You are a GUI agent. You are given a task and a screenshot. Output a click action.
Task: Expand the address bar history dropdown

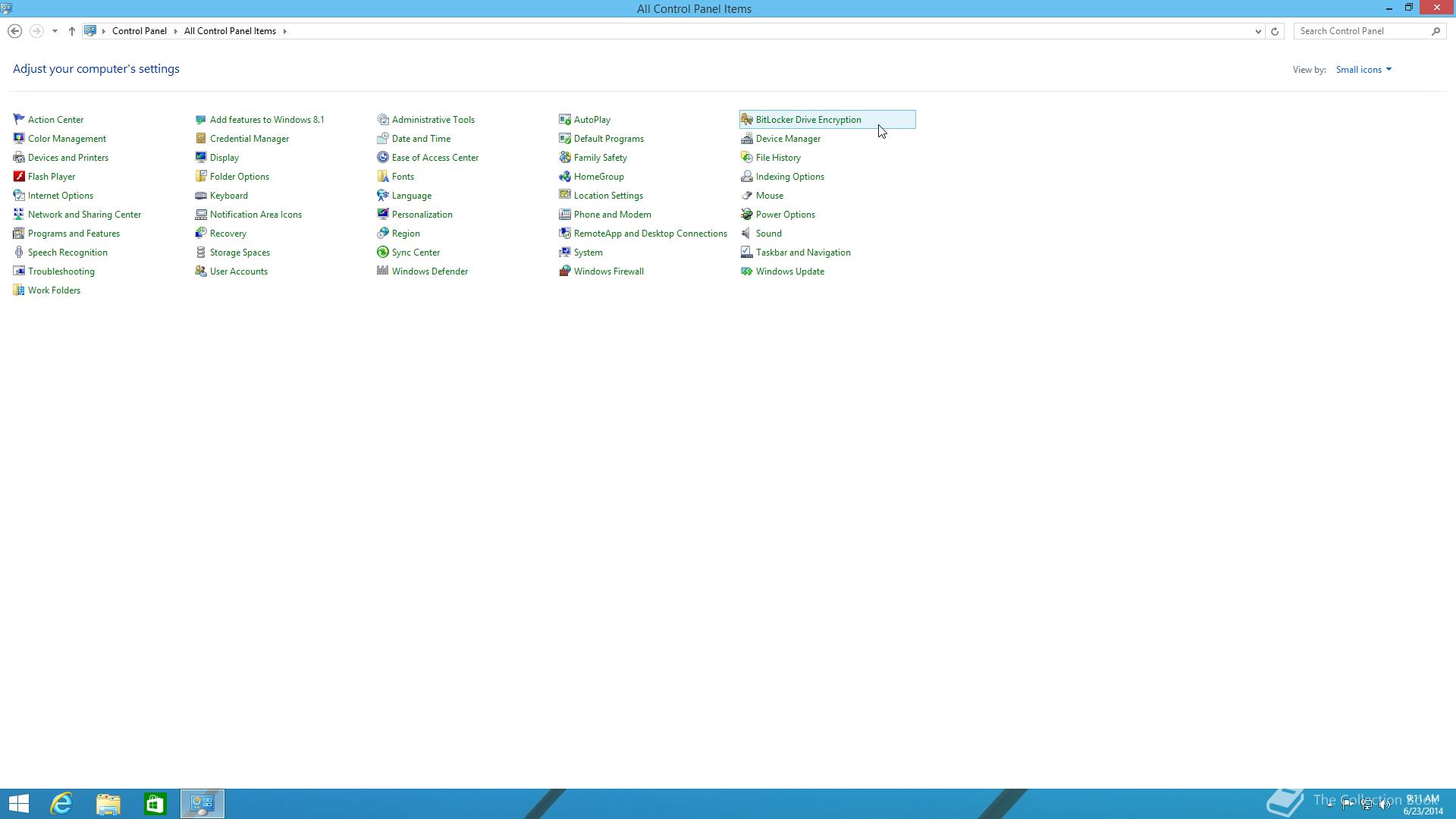pos(1258,31)
